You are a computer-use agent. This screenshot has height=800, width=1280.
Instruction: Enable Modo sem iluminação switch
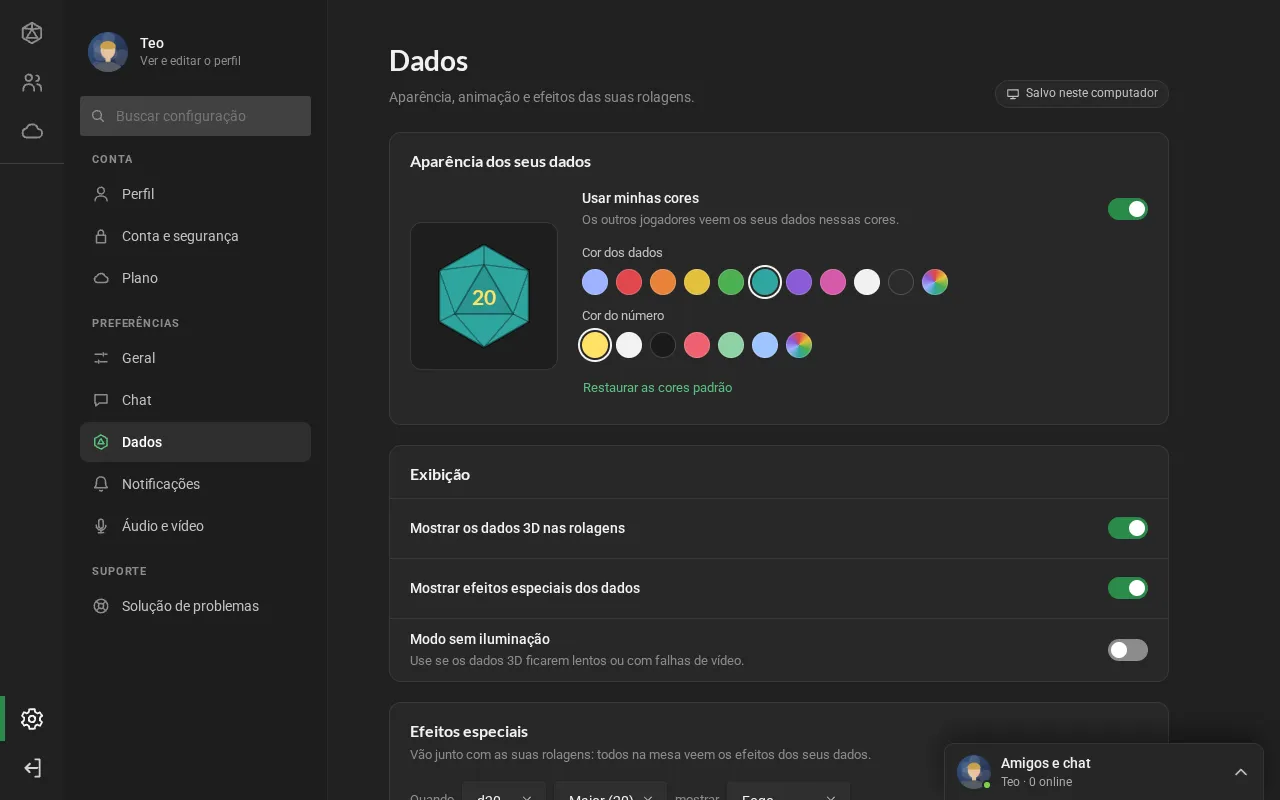click(x=1128, y=650)
